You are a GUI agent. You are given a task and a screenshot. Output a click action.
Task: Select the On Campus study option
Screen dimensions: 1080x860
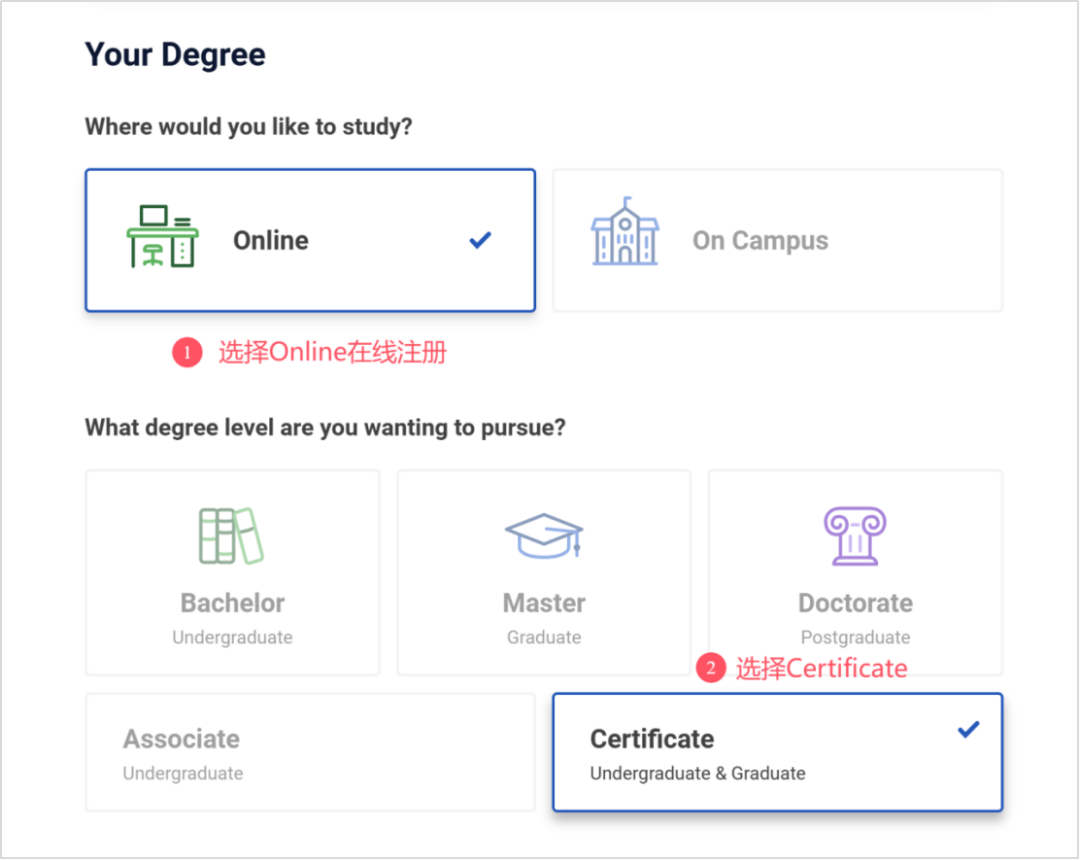(777, 241)
